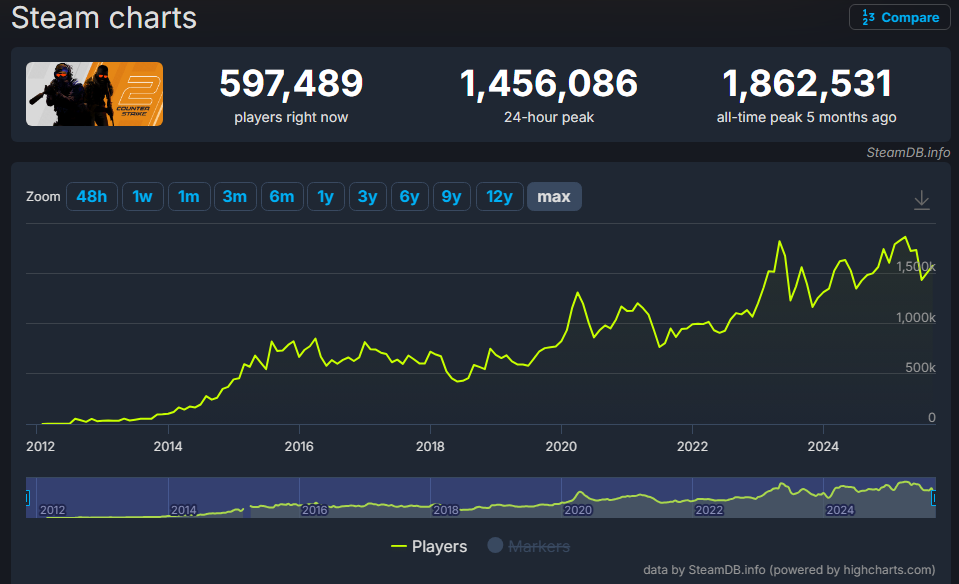959x584 pixels.
Task: Select the max zoom range
Action: [554, 196]
